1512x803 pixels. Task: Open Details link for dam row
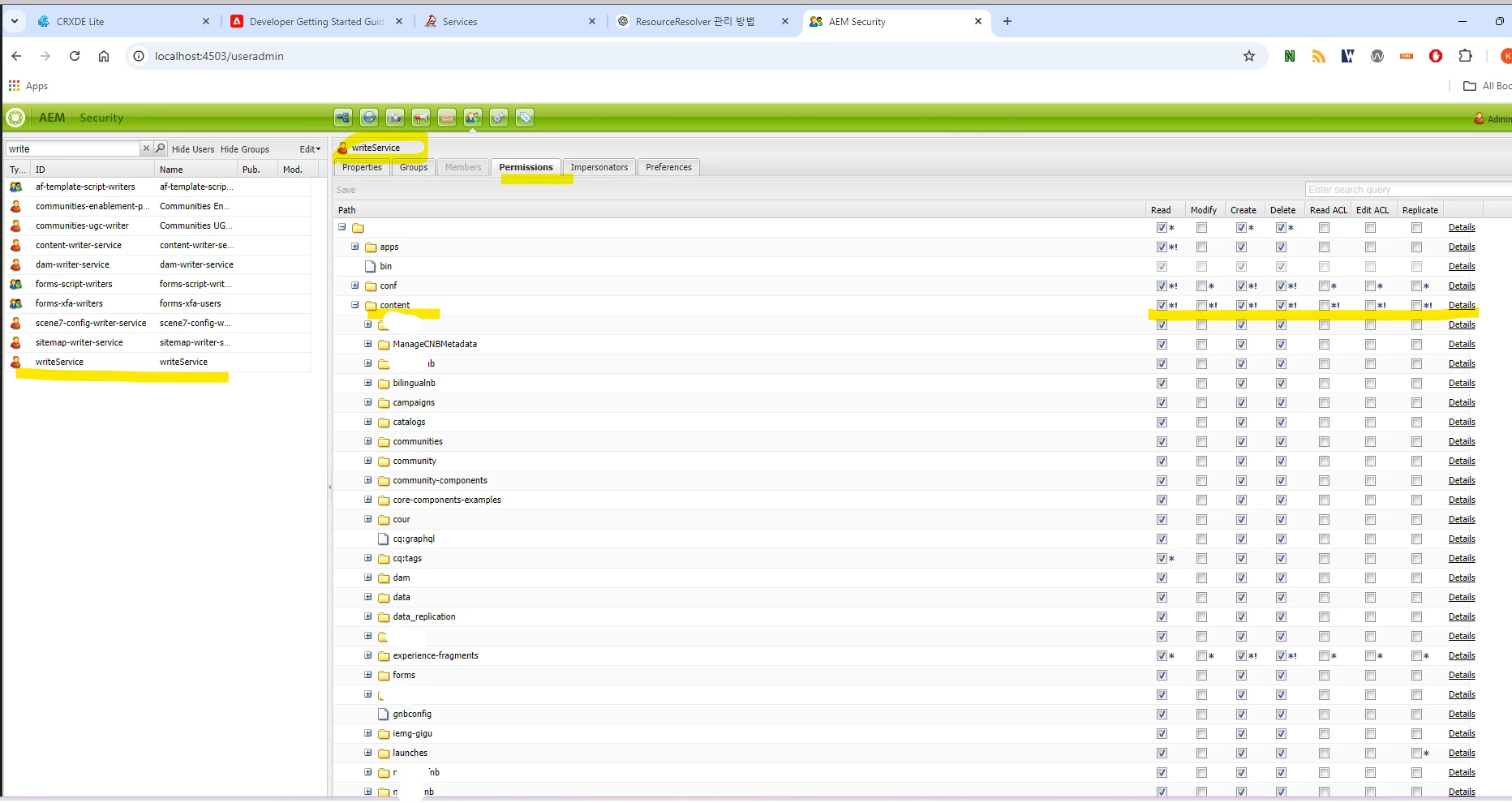coord(1462,578)
